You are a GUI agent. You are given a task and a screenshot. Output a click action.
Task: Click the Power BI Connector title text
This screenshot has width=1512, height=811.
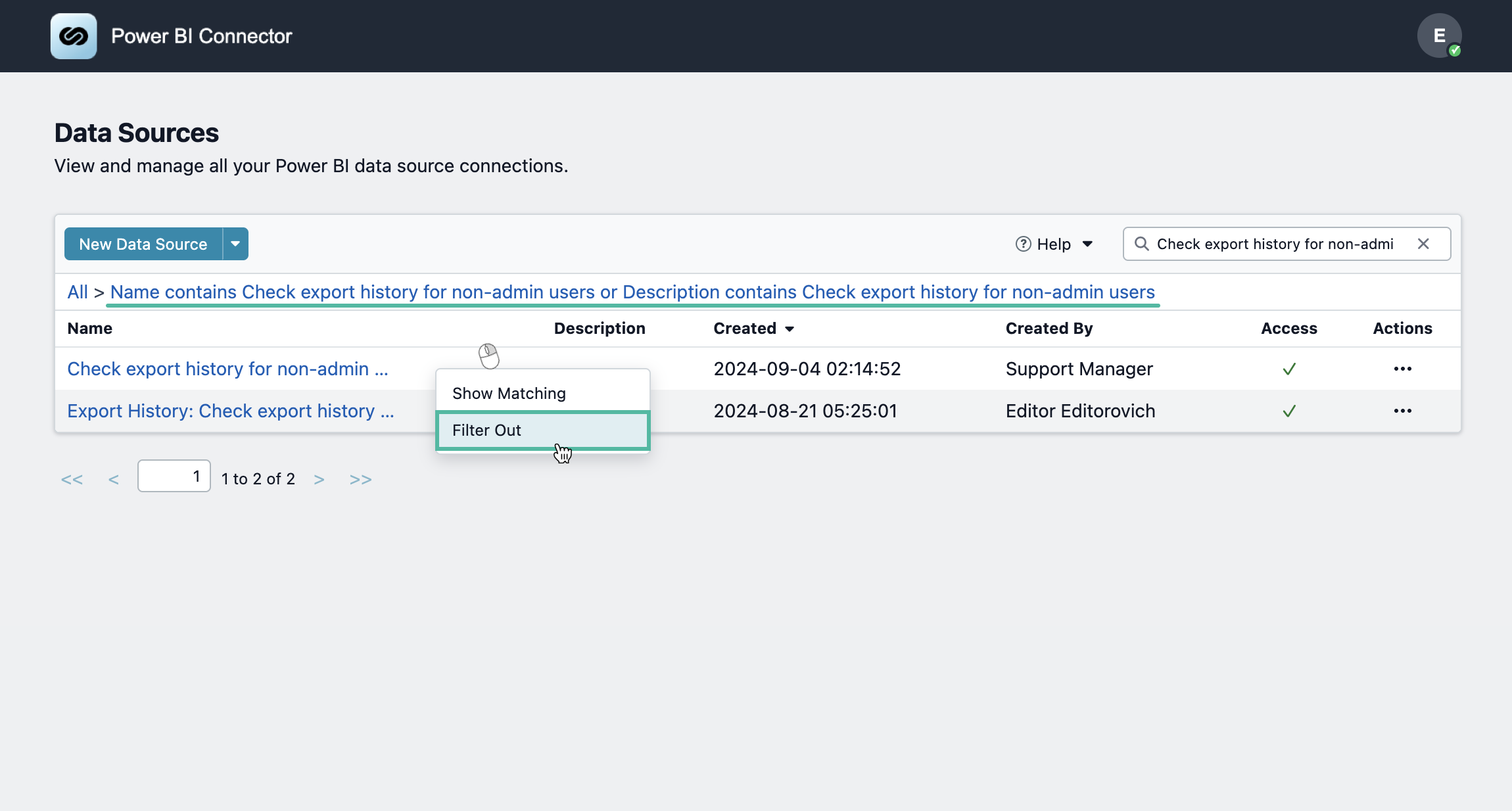point(201,36)
